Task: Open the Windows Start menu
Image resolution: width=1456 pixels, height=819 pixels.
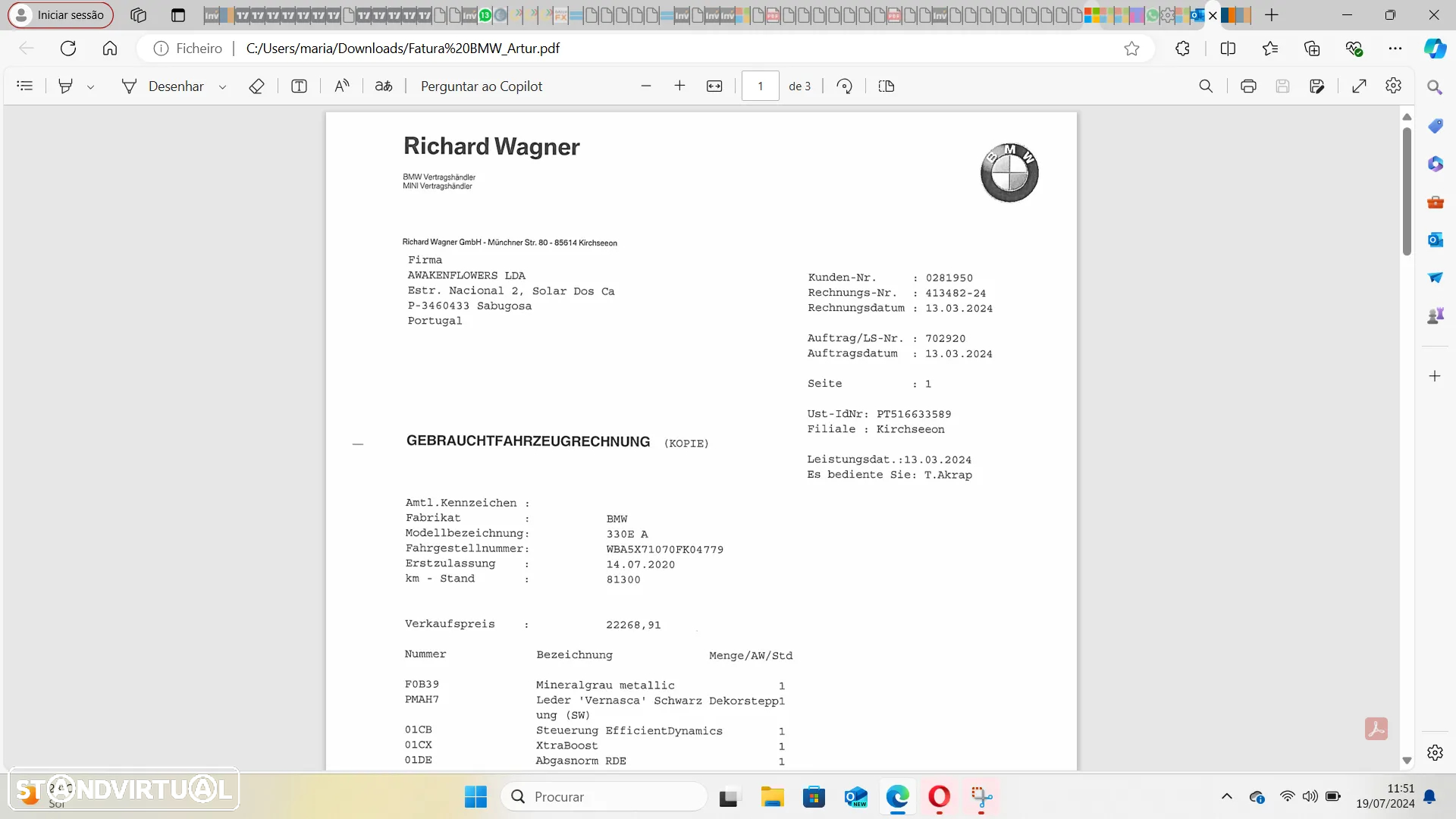Action: pyautogui.click(x=475, y=797)
